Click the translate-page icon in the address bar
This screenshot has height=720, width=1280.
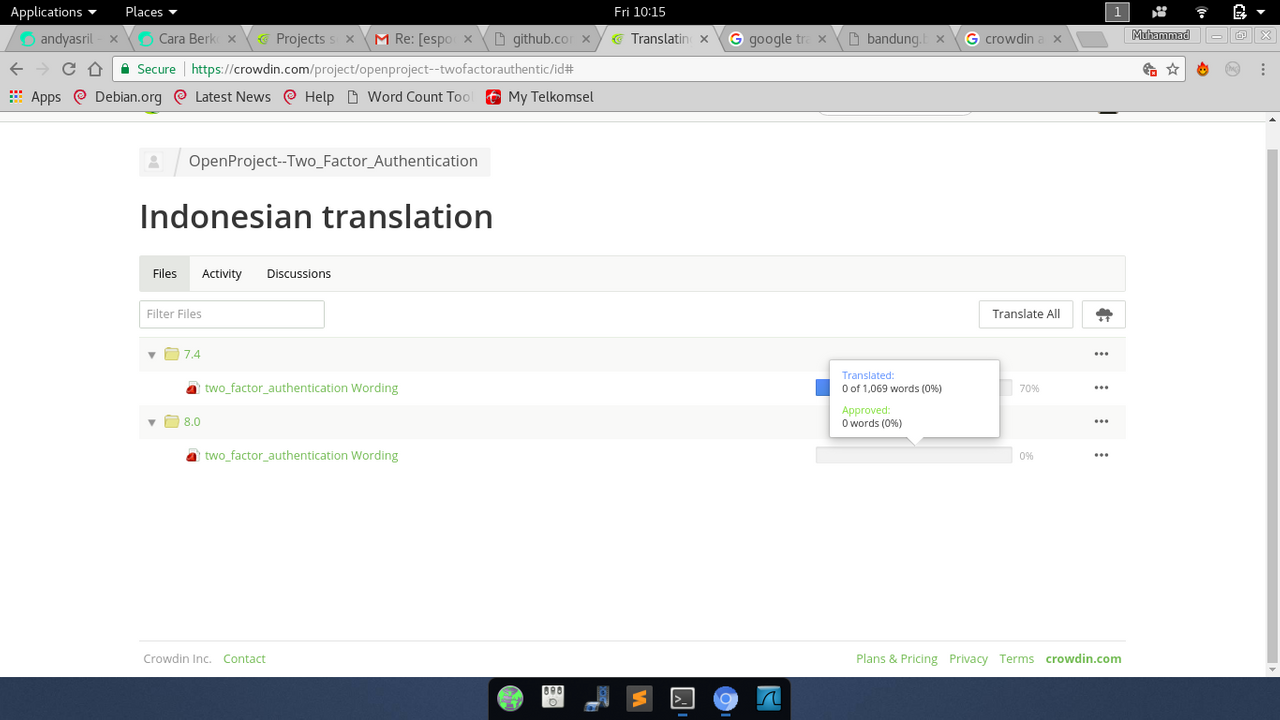[1150, 69]
